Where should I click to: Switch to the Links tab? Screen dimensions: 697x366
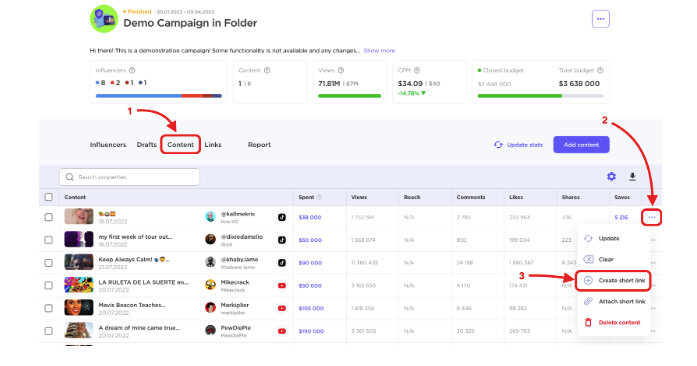pos(213,145)
